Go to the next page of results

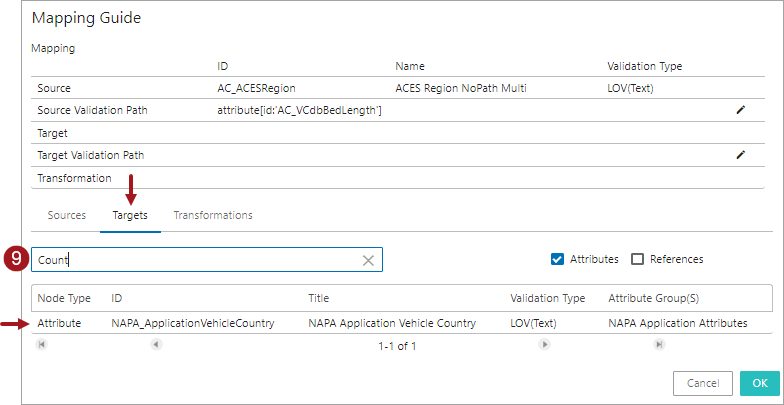click(x=544, y=345)
